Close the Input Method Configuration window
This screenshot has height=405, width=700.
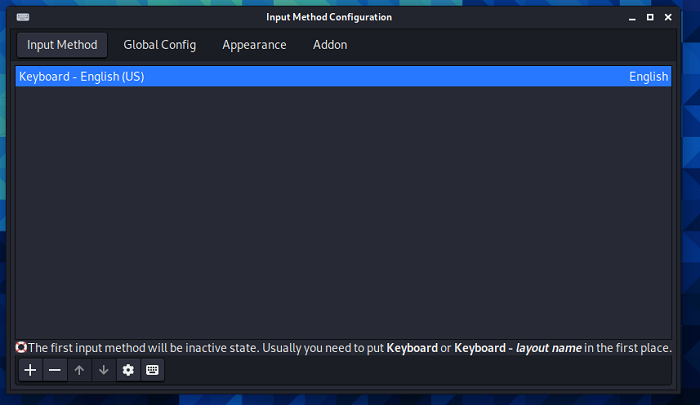click(x=674, y=17)
